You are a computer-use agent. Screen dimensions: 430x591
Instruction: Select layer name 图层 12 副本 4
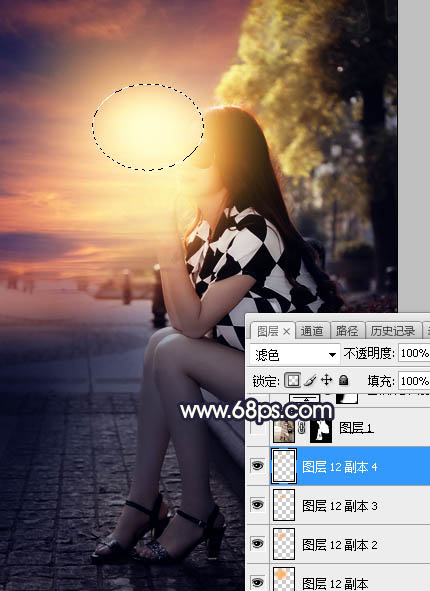coord(340,467)
